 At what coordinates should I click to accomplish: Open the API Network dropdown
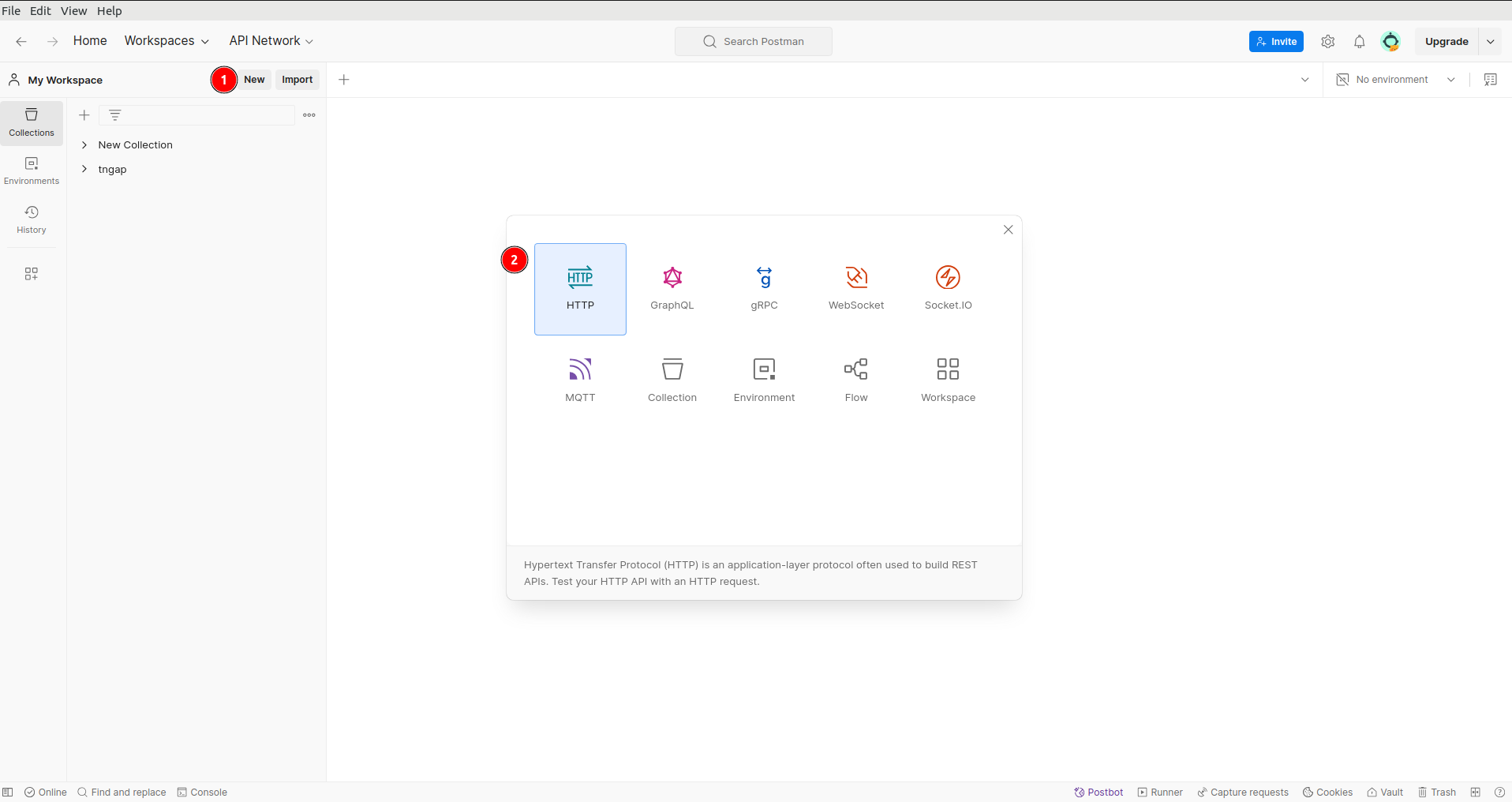tap(271, 41)
